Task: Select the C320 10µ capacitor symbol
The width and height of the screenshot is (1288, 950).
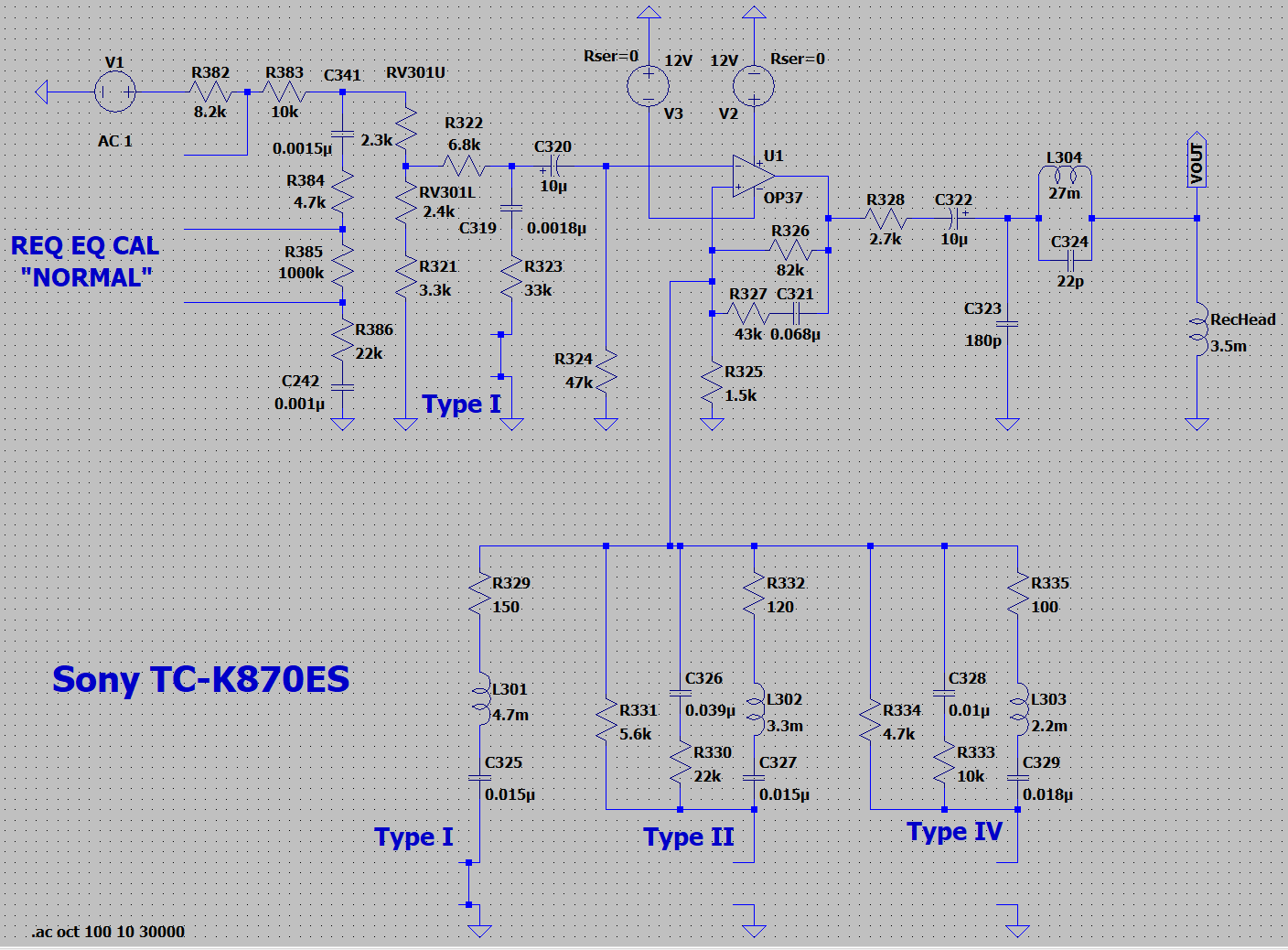Action: (554, 167)
